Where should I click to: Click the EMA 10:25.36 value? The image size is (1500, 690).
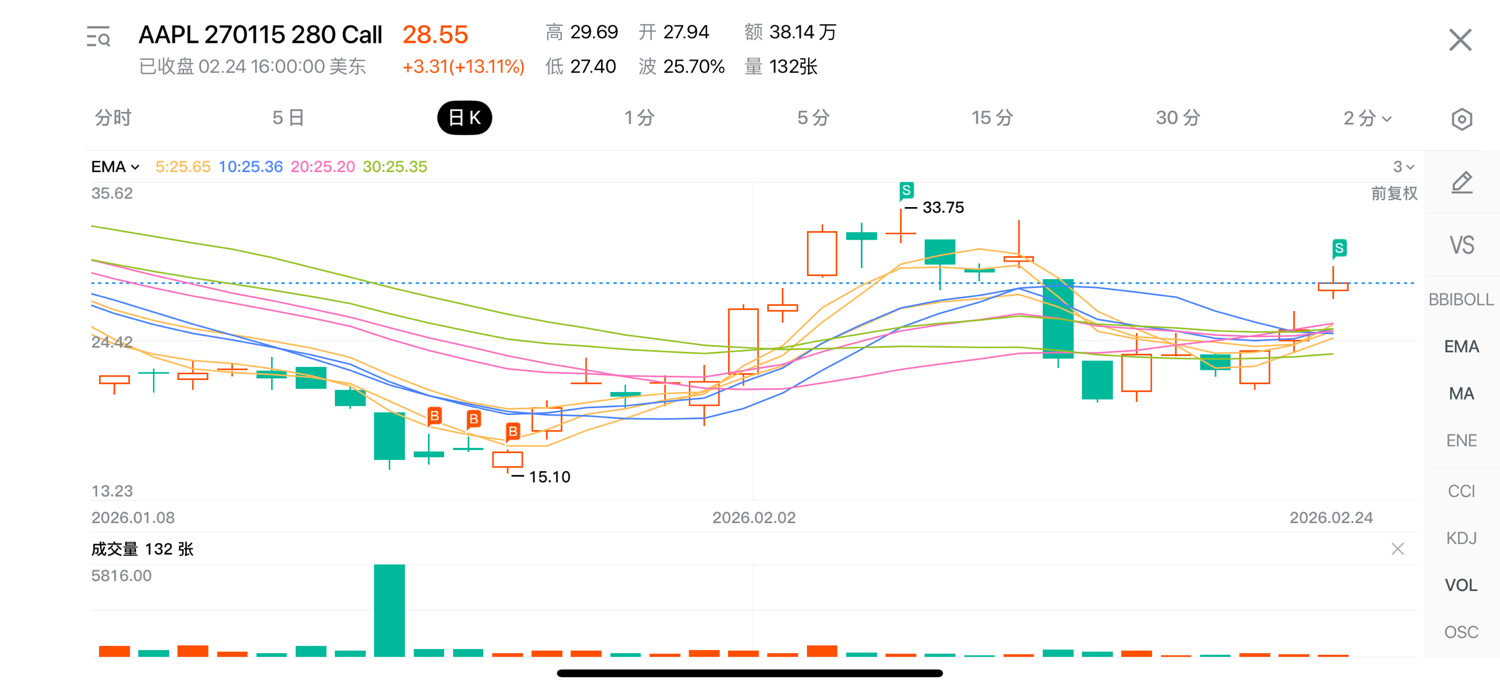250,167
